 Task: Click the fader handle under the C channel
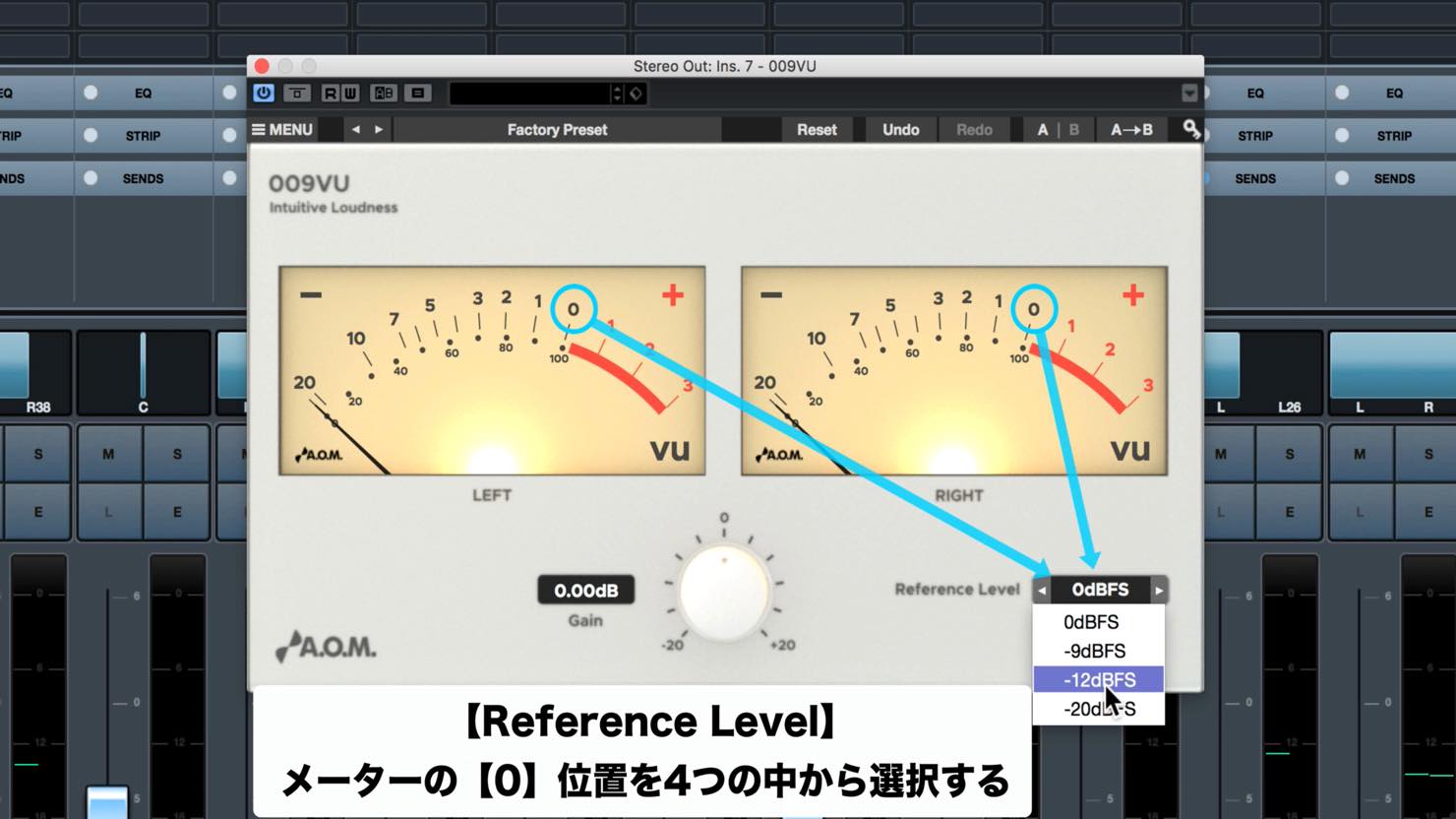click(x=106, y=801)
